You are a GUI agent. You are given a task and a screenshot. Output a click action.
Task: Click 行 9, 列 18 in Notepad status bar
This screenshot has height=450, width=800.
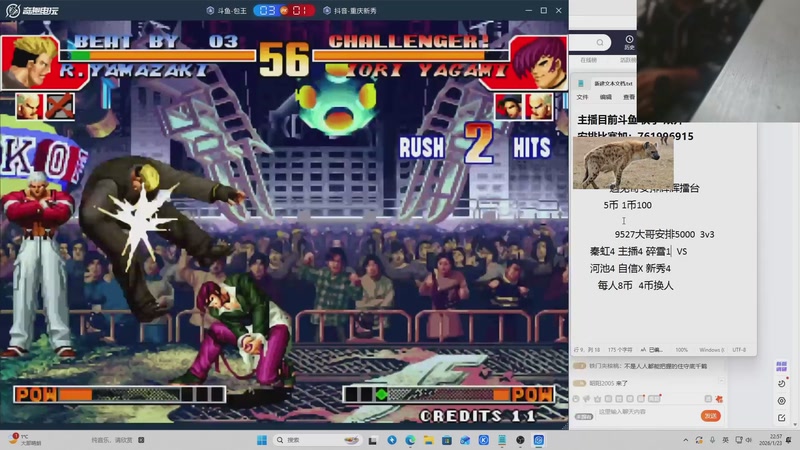point(587,350)
